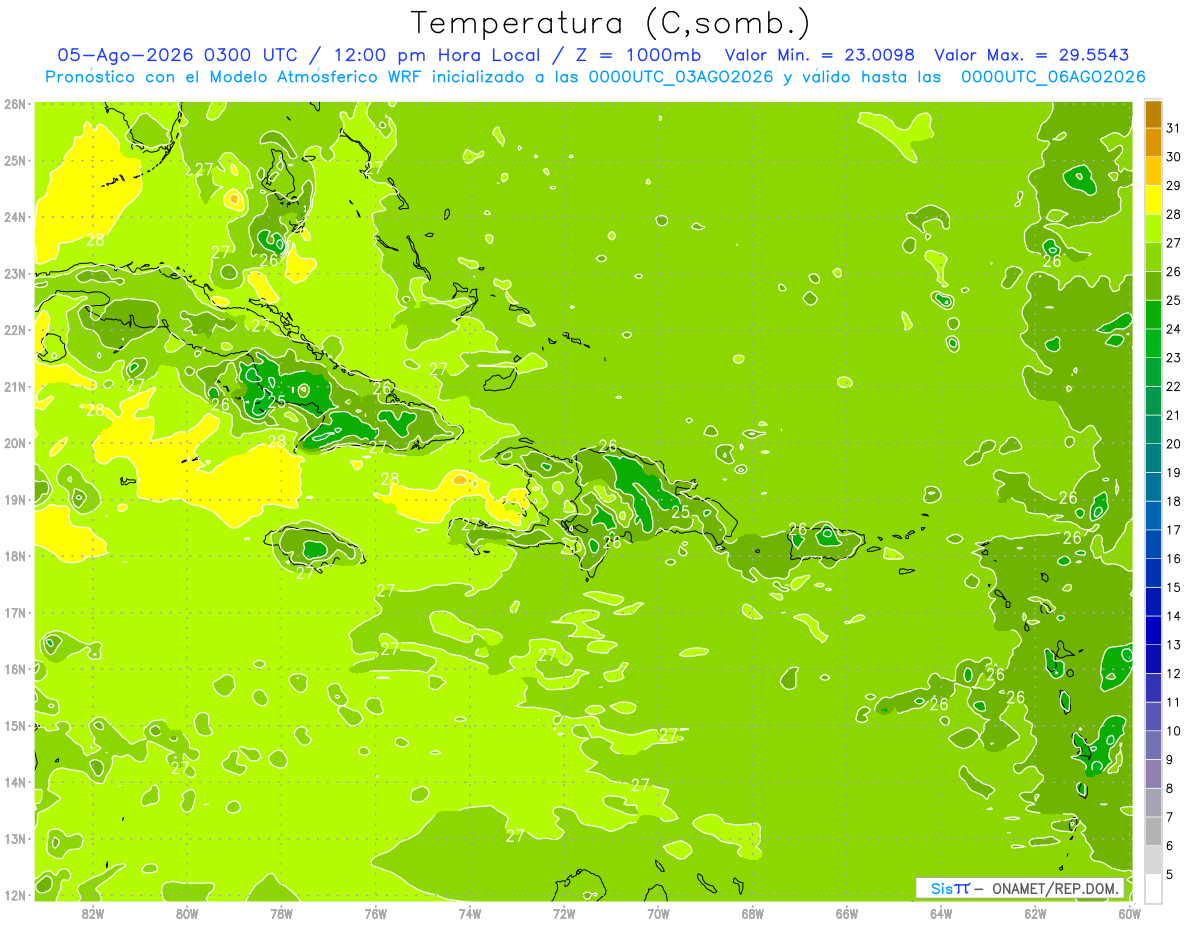Screen dimensions: 1200x927
Task: Click the "Valor Min. = 23.0098" readout
Action: point(820,55)
